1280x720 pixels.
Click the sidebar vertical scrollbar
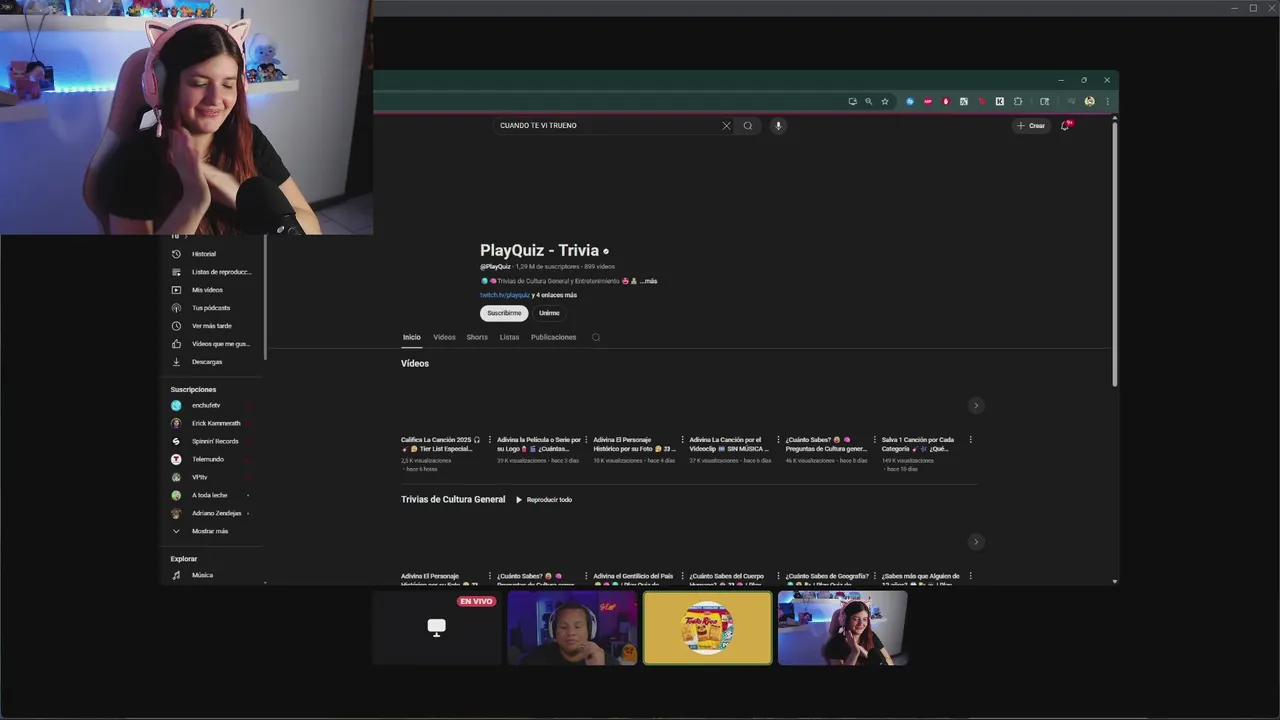pyautogui.click(x=265, y=298)
